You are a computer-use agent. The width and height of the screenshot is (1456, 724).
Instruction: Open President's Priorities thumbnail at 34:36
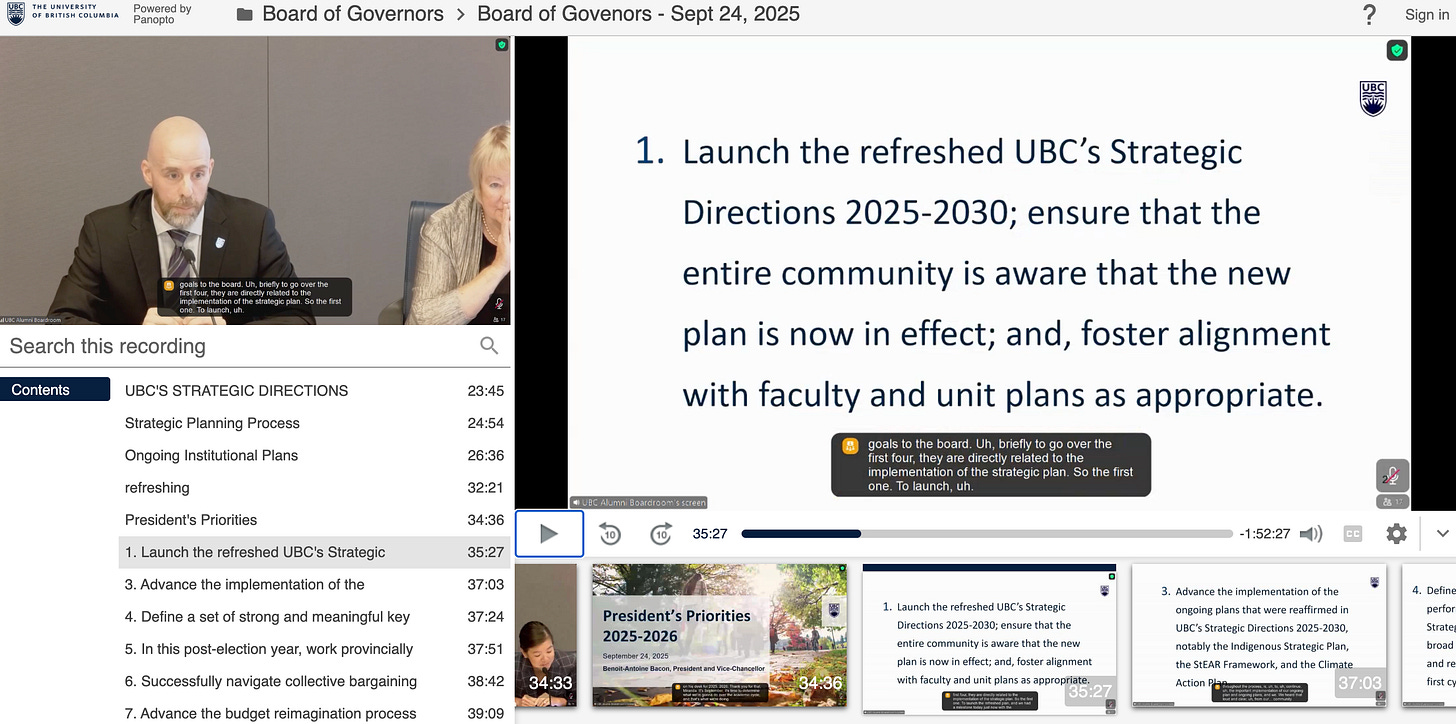[719, 636]
